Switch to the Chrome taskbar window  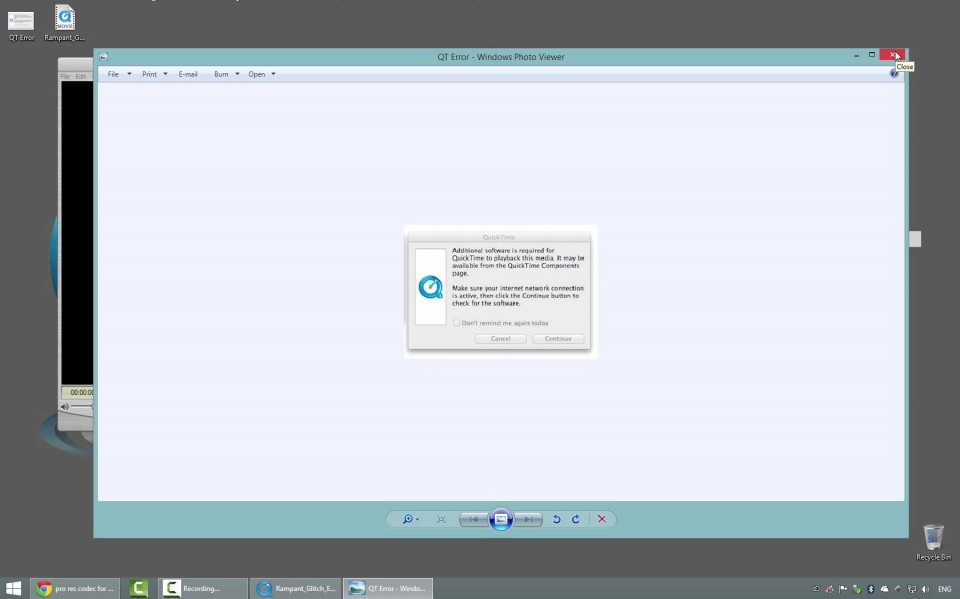(76, 588)
